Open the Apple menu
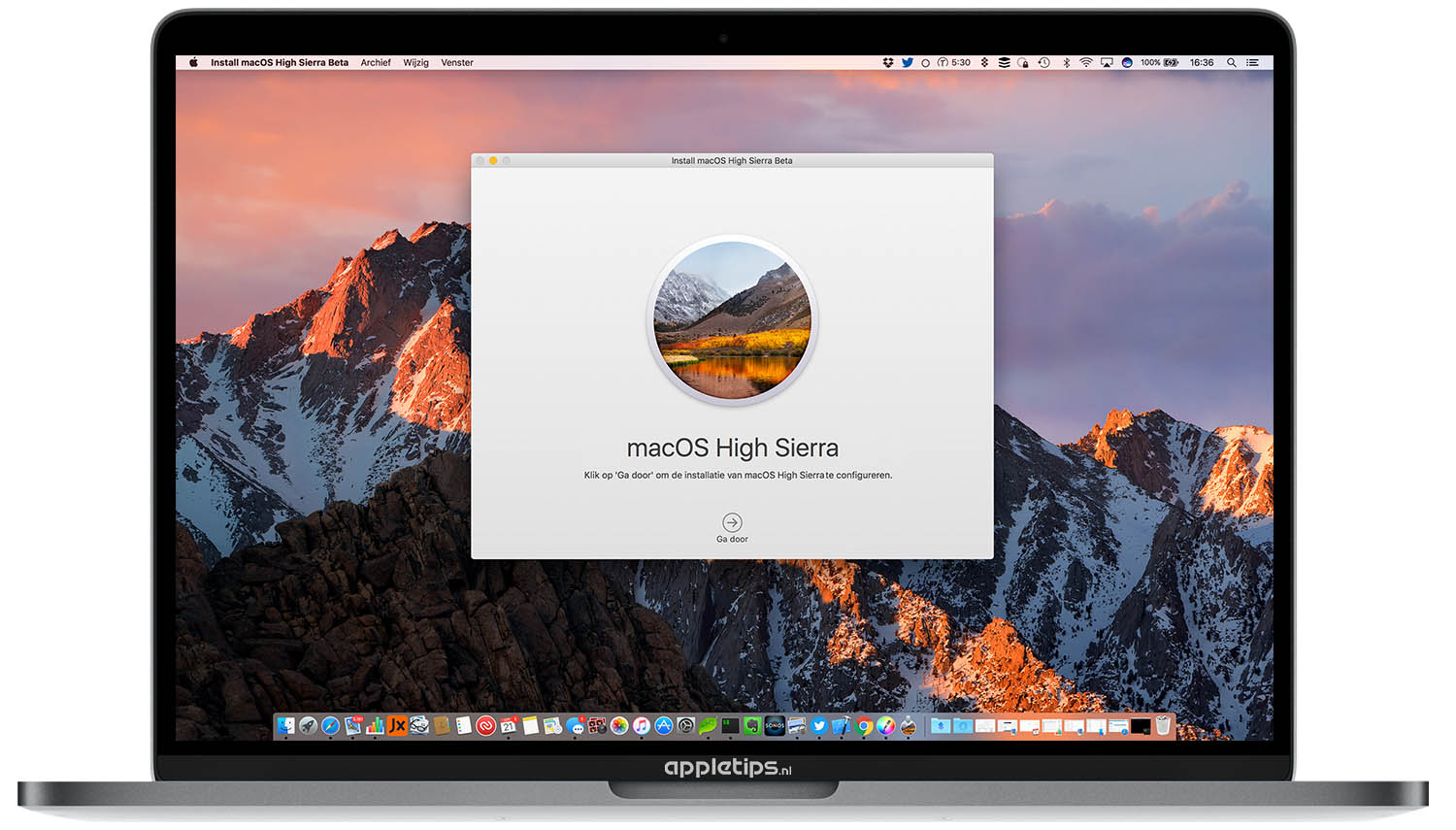The height and width of the screenshot is (830, 1456). tap(193, 63)
